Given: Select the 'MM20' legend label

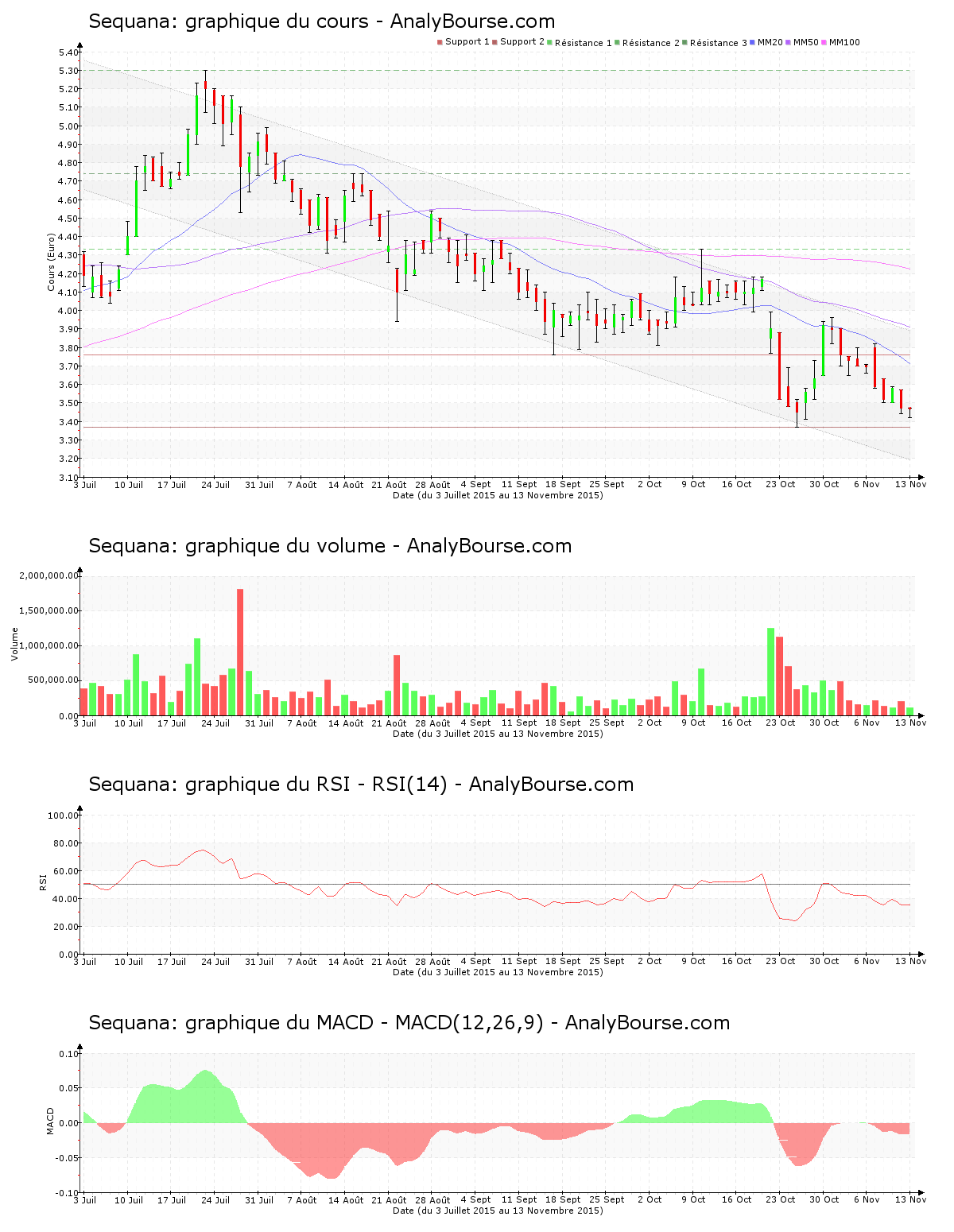Looking at the screenshot, I should [x=770, y=42].
